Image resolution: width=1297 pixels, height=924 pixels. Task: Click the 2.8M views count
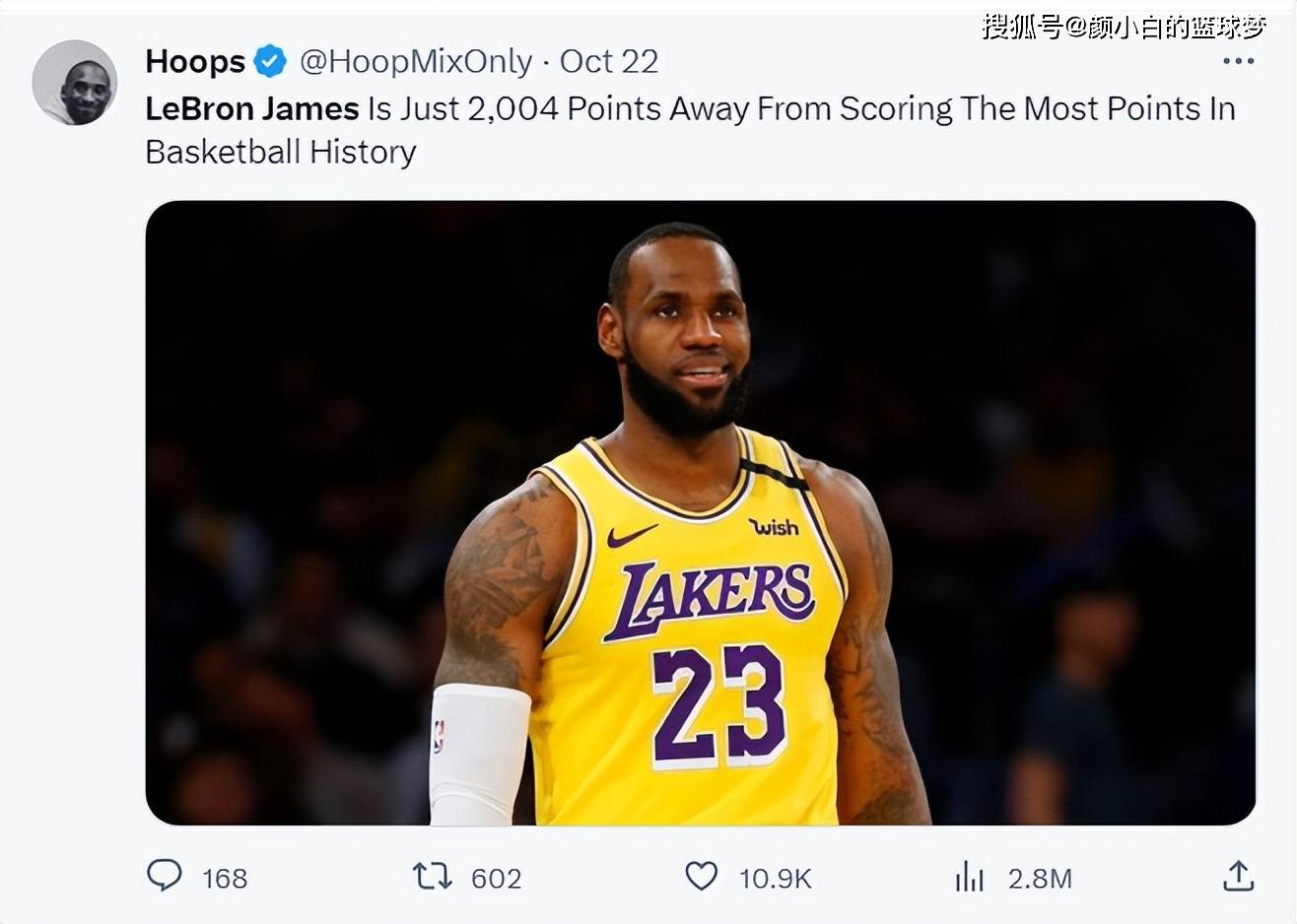point(1039,878)
